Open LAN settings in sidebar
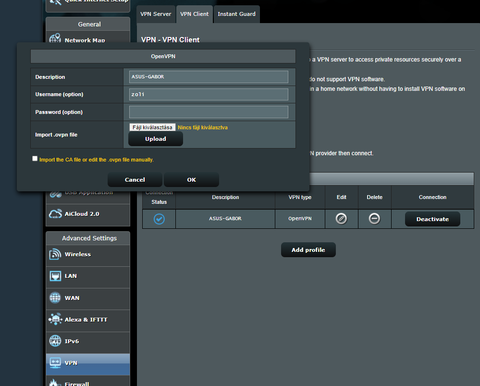 [88, 276]
